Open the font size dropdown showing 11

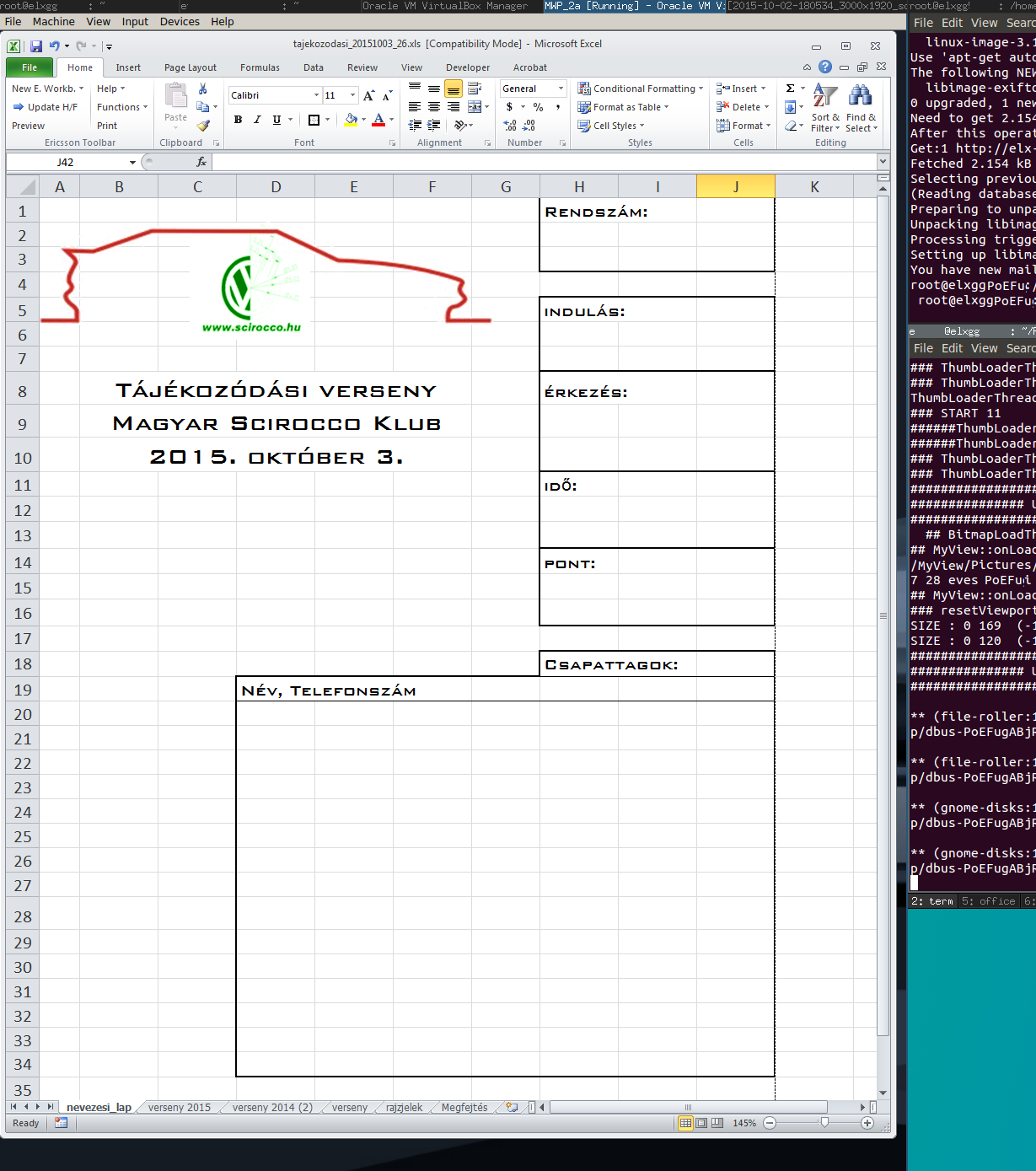tap(352, 95)
